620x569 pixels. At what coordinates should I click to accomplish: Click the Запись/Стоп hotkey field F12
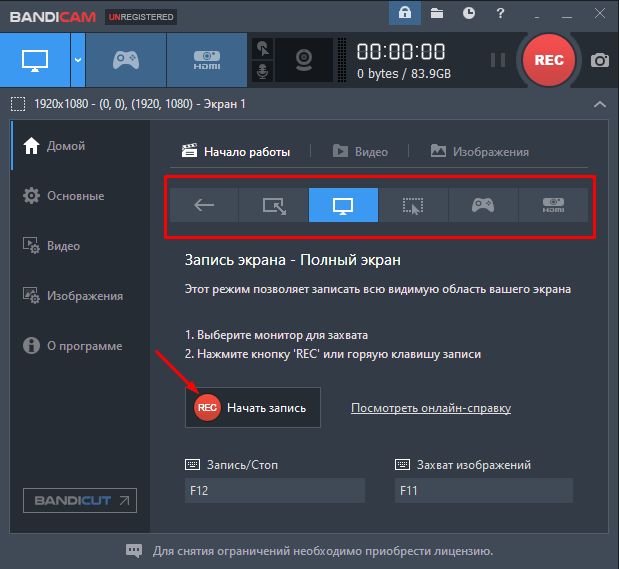point(275,490)
